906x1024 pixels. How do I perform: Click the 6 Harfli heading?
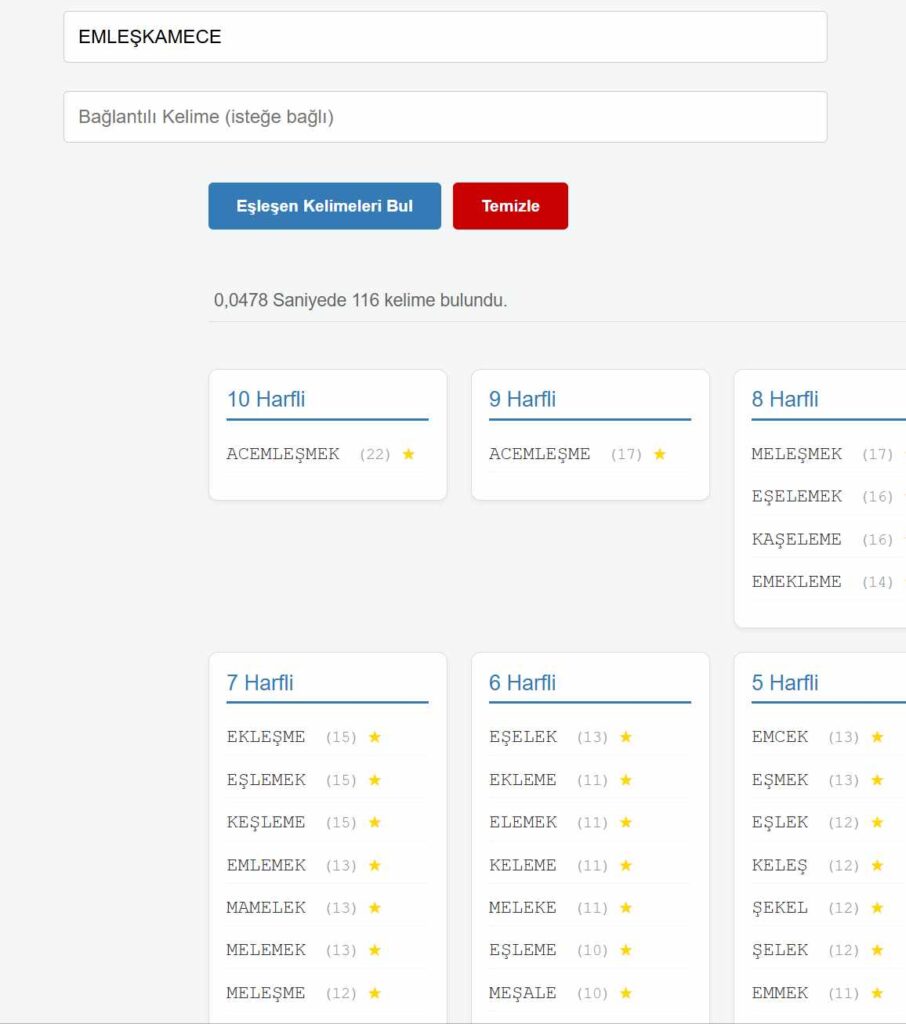(x=522, y=683)
